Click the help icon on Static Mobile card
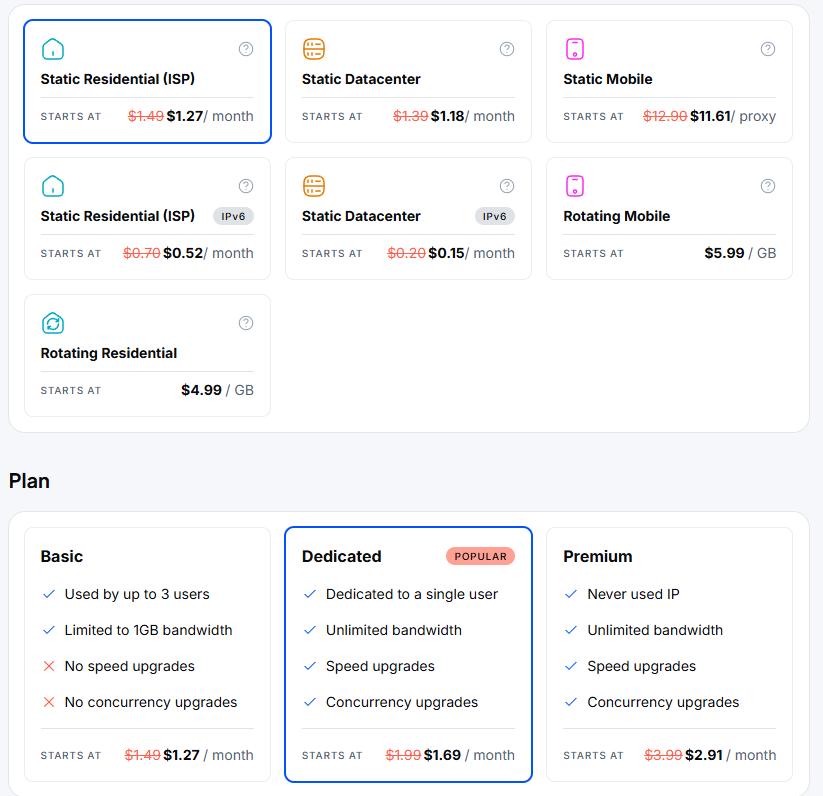 click(768, 49)
